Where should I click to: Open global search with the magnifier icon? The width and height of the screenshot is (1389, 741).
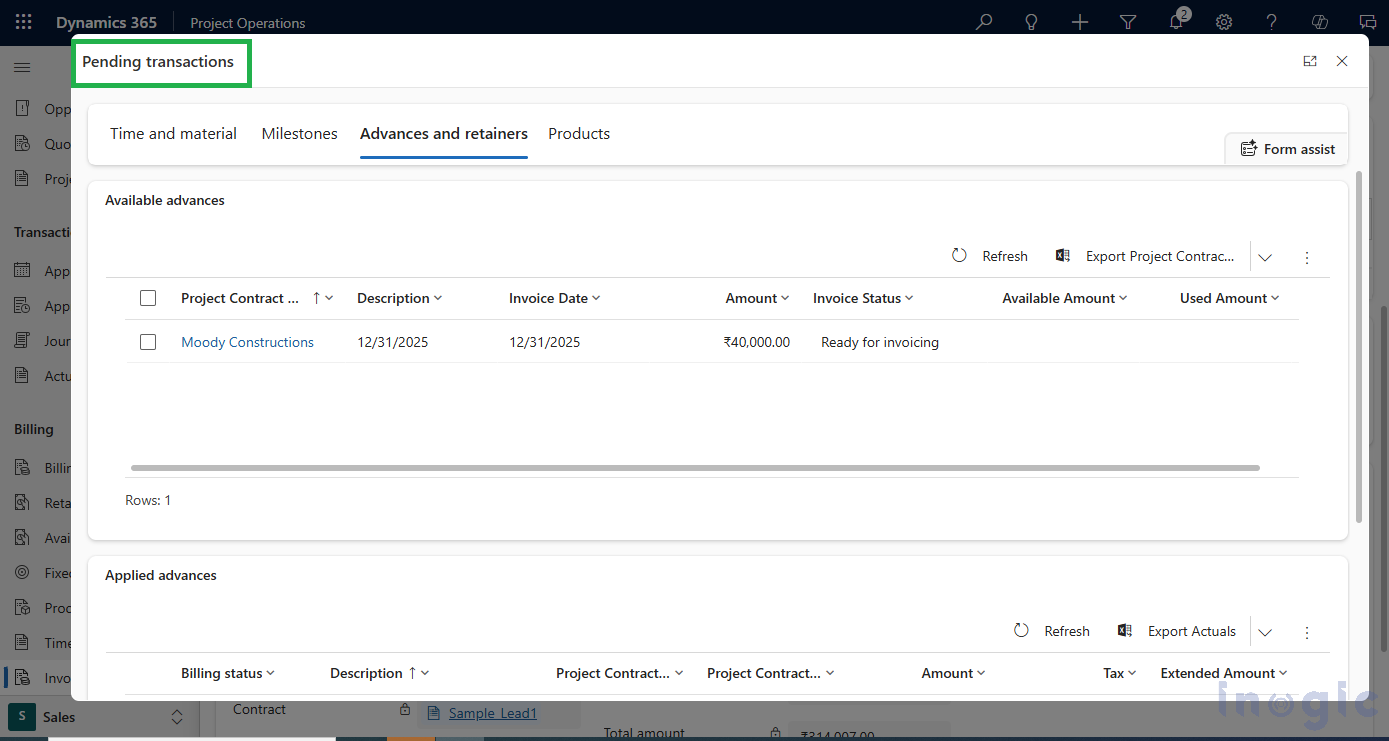[x=983, y=22]
